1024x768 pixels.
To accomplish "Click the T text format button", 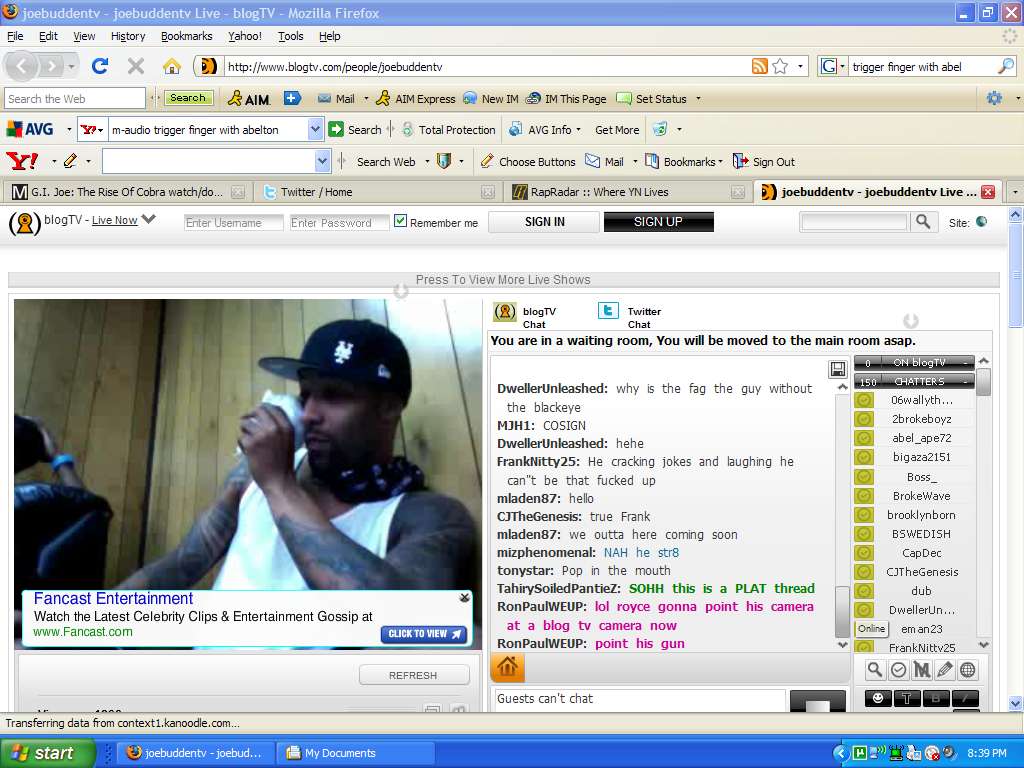I will coord(907,698).
